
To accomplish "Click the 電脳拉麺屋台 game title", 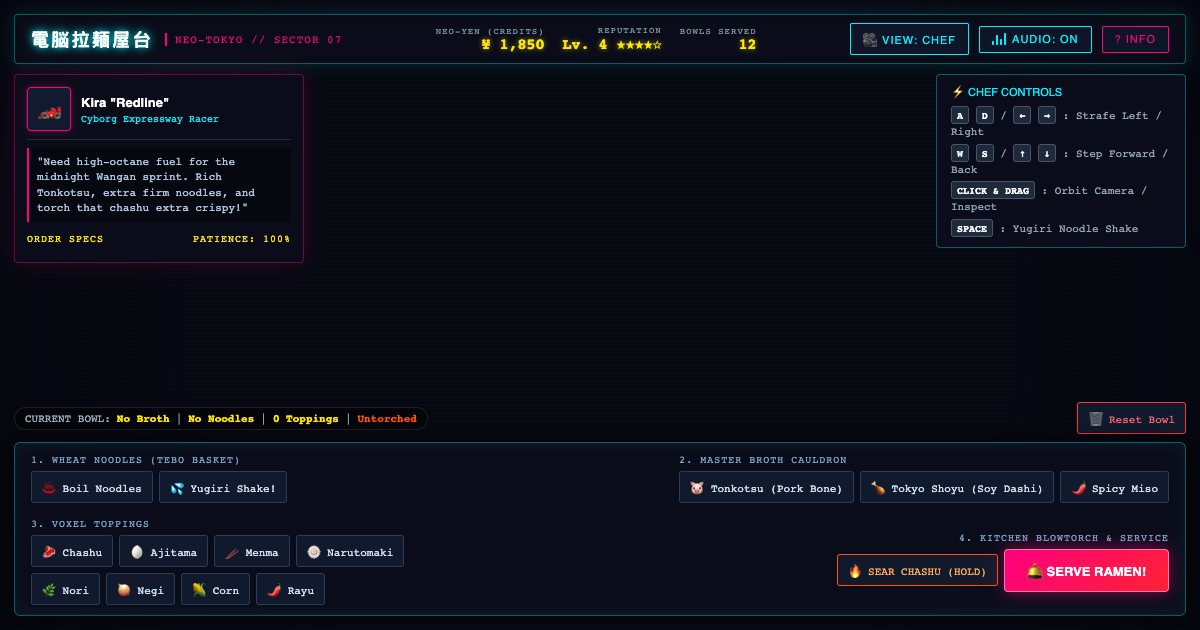I will point(91,40).
